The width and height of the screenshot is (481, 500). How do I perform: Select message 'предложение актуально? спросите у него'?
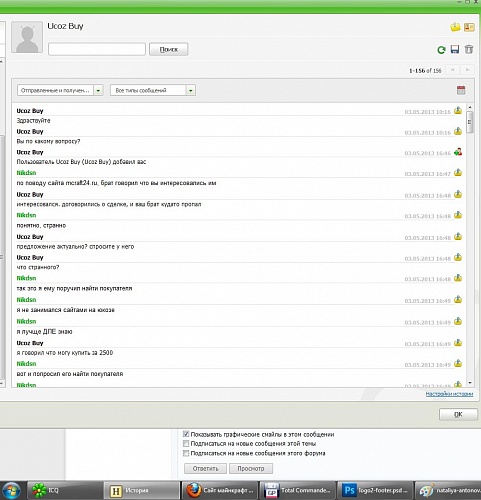(x=75, y=247)
